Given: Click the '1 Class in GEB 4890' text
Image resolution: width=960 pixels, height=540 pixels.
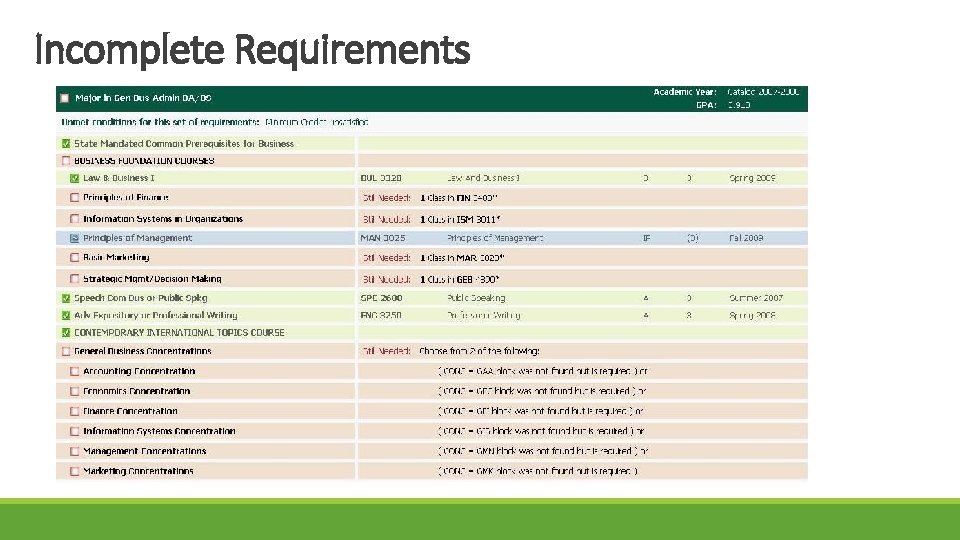Looking at the screenshot, I should coord(460,279).
